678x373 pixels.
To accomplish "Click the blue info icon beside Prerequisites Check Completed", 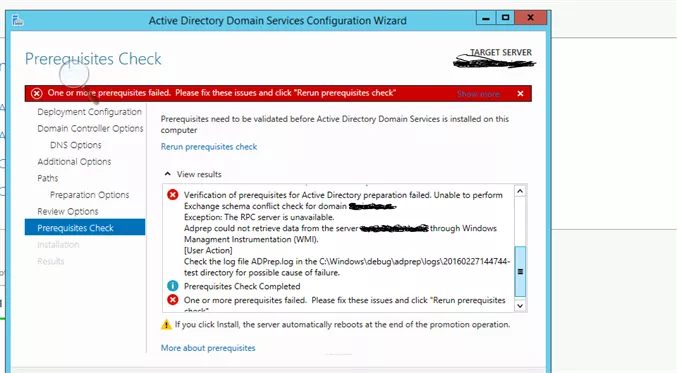I will tap(173, 286).
